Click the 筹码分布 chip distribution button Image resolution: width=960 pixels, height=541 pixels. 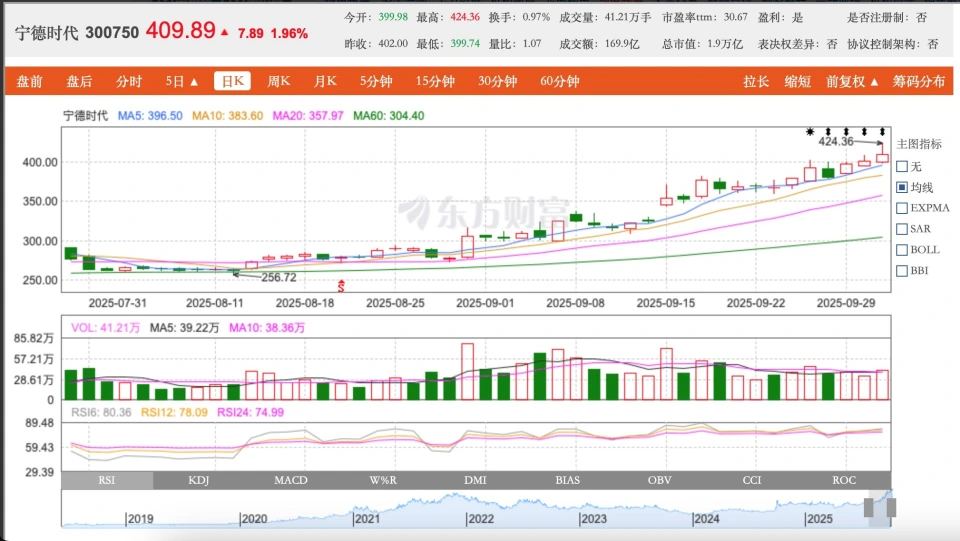tap(918, 81)
